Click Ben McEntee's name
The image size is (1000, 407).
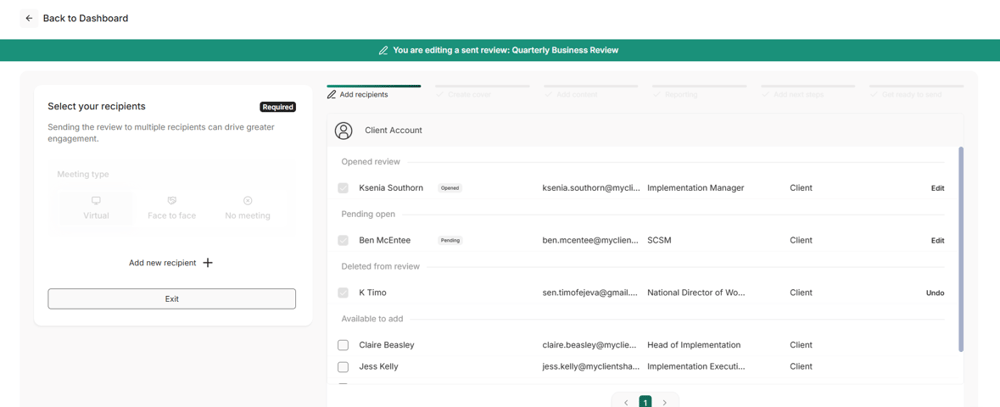[x=385, y=240]
